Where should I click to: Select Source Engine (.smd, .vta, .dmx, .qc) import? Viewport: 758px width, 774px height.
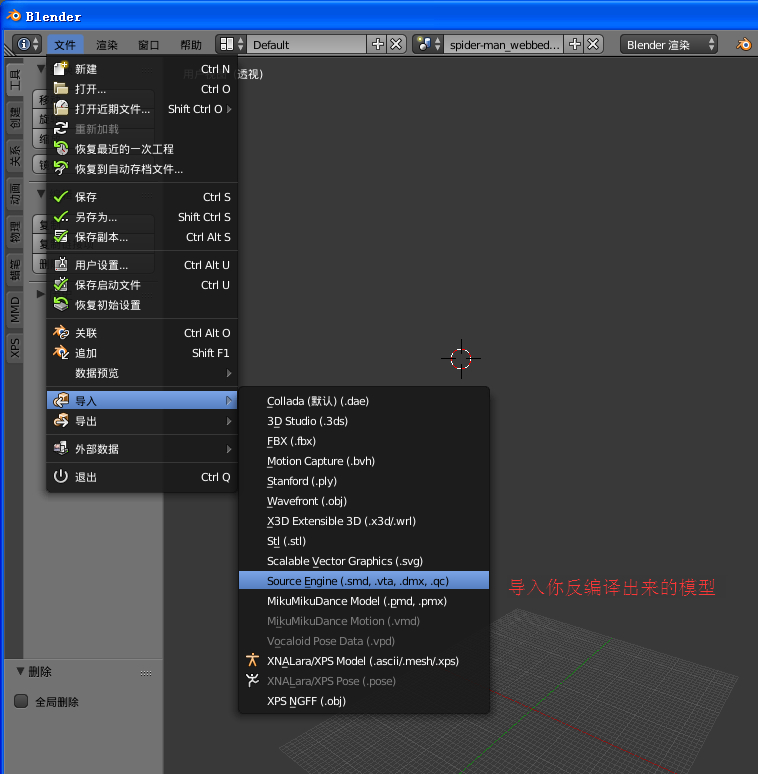click(364, 580)
